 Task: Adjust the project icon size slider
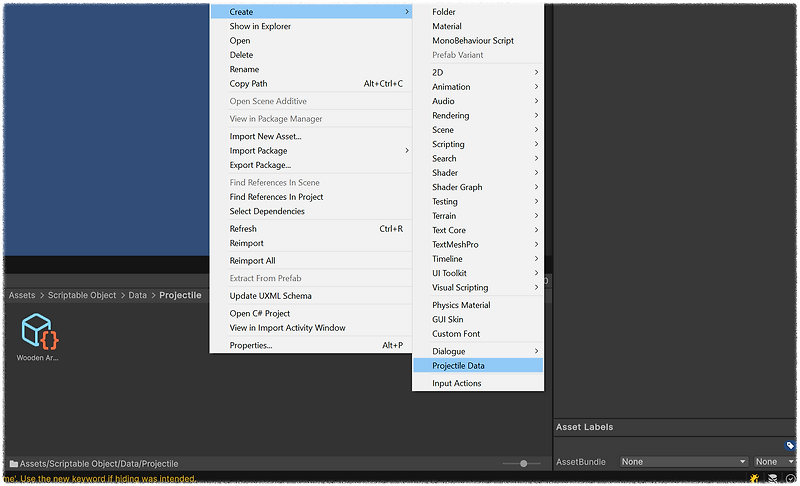523,464
